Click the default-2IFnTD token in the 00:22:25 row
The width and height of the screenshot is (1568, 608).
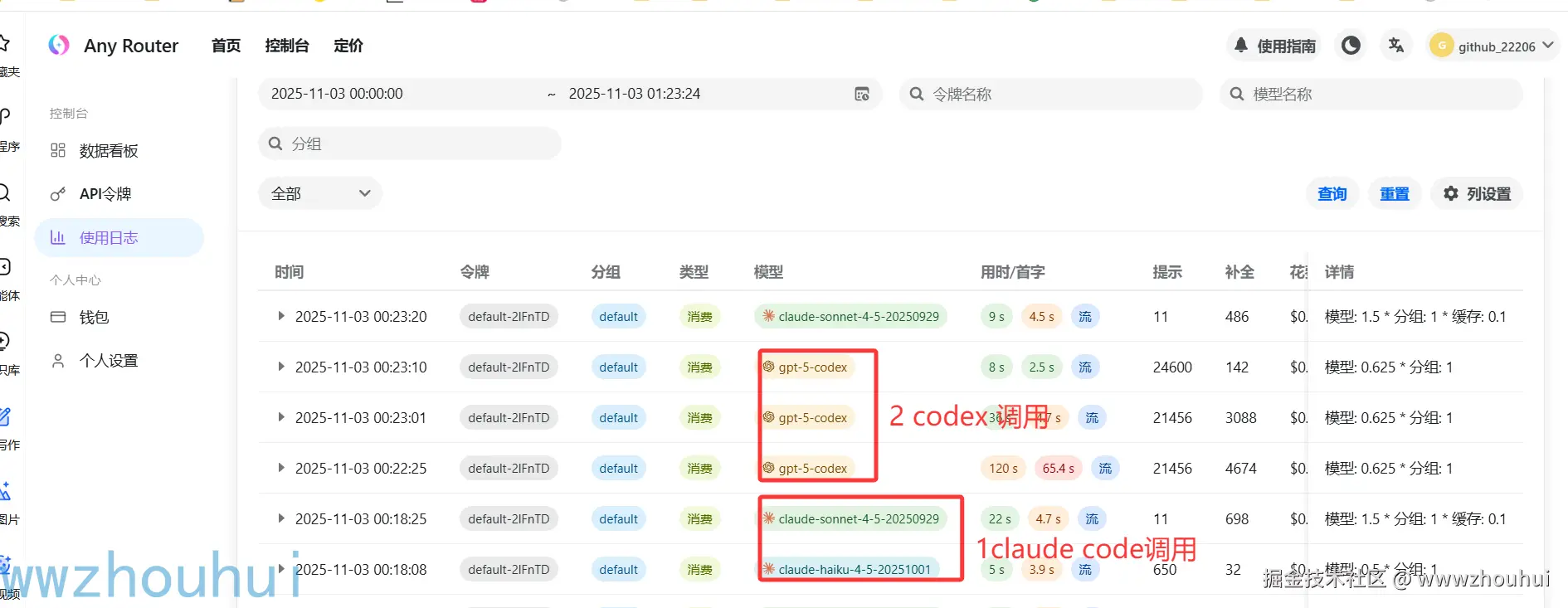coord(509,468)
